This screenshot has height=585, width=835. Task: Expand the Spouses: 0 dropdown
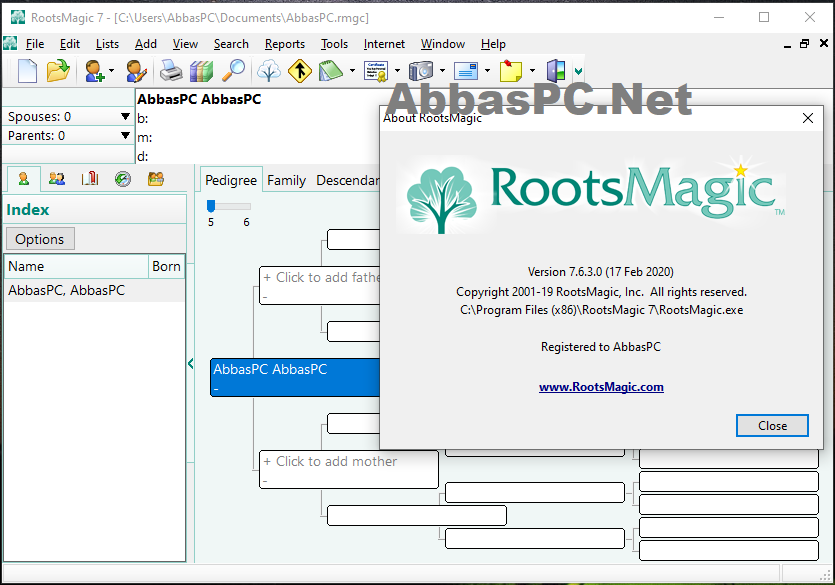click(x=125, y=116)
